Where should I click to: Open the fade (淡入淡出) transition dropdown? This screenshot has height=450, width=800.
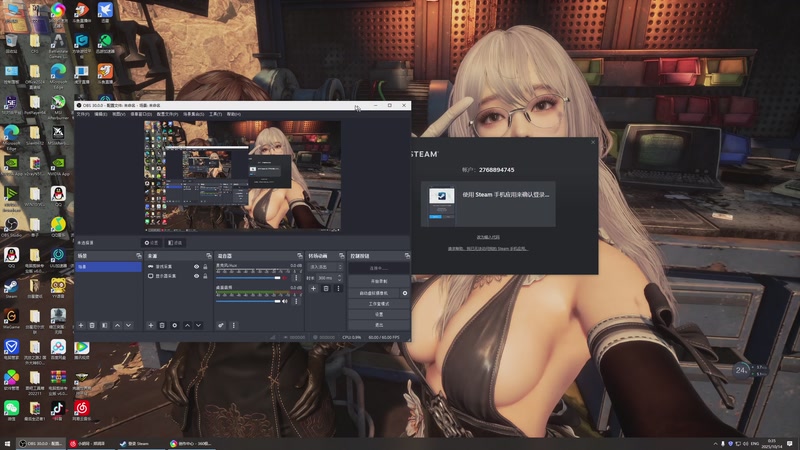click(325, 267)
